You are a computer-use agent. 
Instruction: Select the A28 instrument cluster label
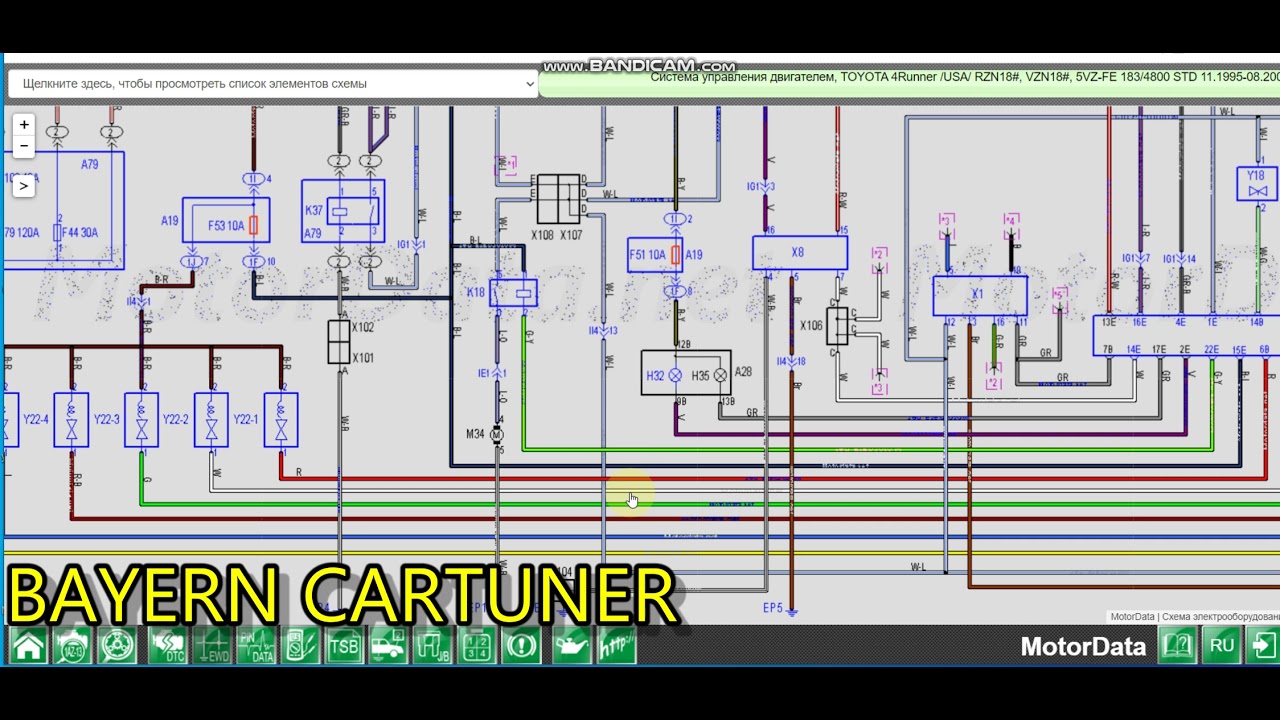(743, 372)
